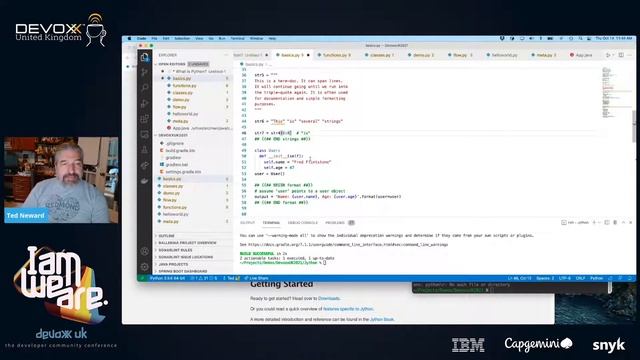Viewport: 640px width, 360px height.
Task: Collapse the DEVOXXUK2021 folder section
Action: click(173, 135)
